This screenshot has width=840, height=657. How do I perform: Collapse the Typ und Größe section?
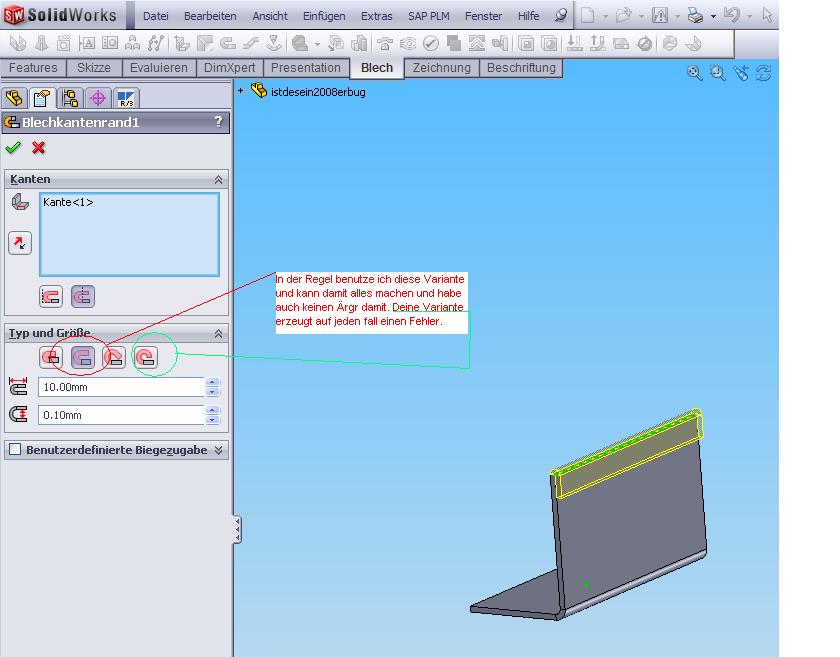tap(219, 333)
